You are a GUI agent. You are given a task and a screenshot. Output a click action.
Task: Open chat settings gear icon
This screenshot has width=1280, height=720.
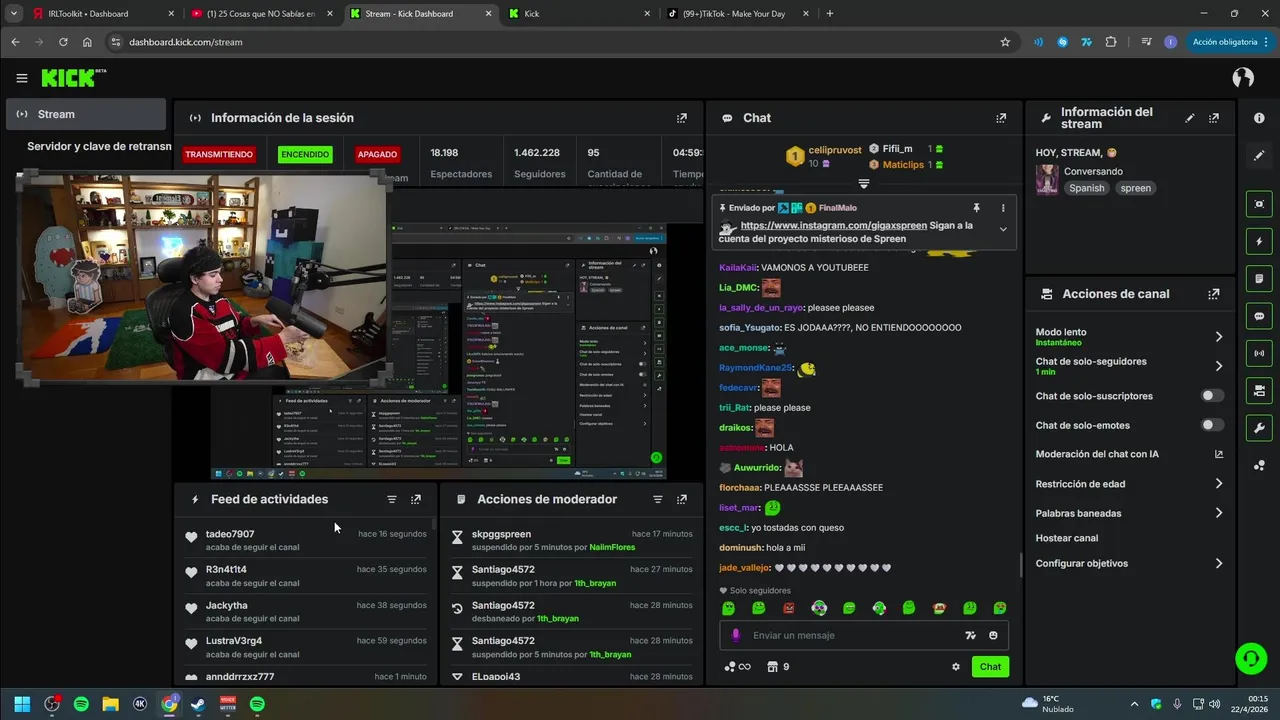pyautogui.click(x=956, y=667)
